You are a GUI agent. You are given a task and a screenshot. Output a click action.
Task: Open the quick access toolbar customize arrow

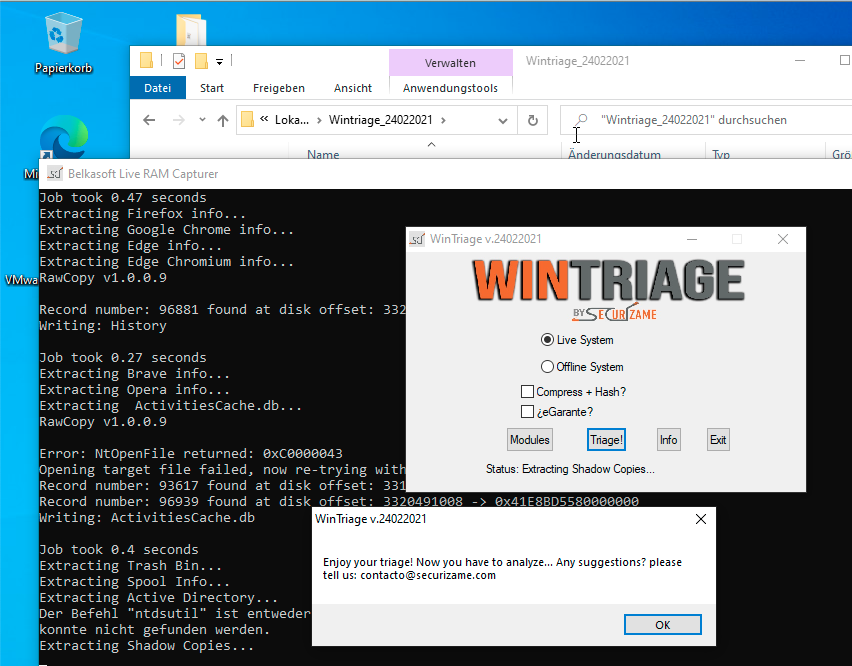pyautogui.click(x=220, y=61)
